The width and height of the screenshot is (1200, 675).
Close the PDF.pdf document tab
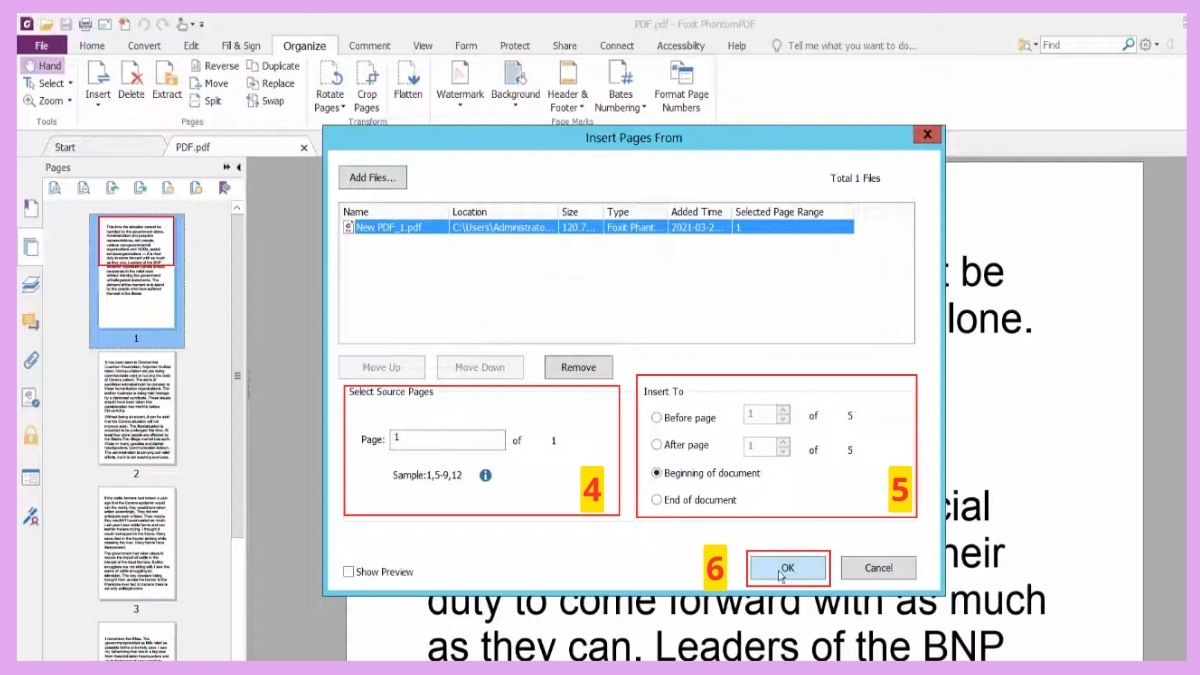tap(305, 147)
